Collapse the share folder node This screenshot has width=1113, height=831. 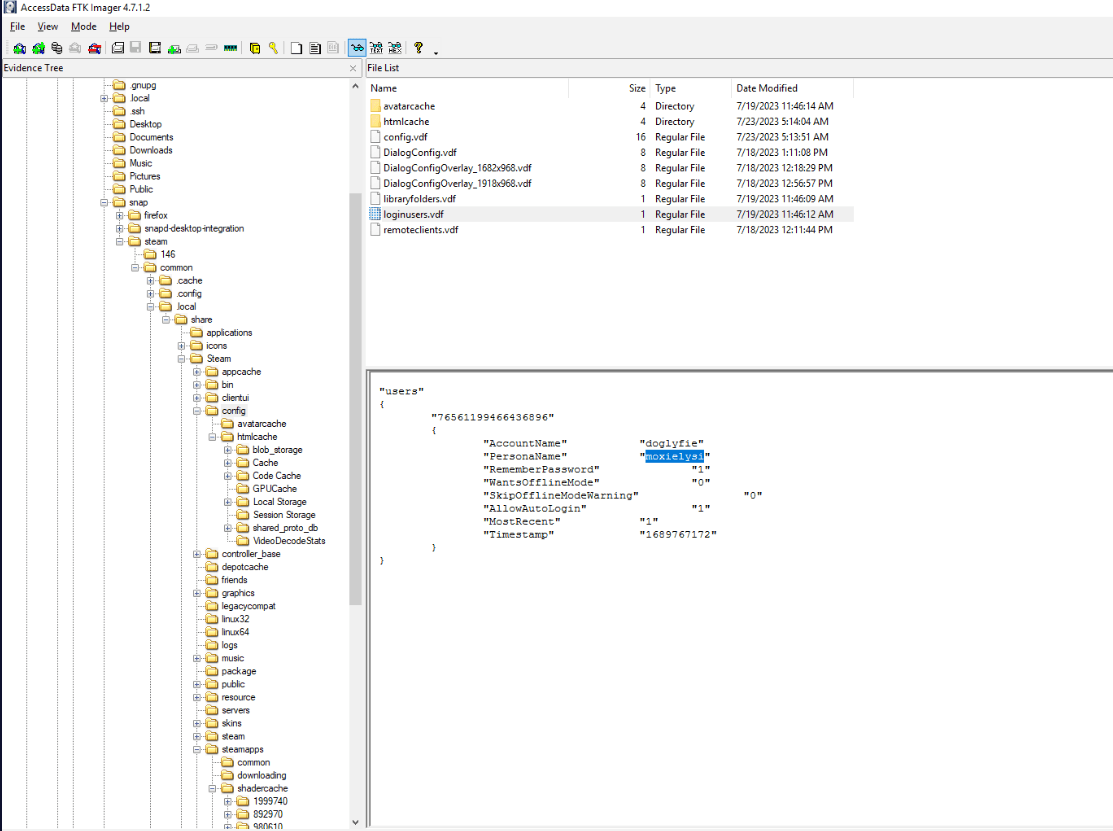(166, 319)
